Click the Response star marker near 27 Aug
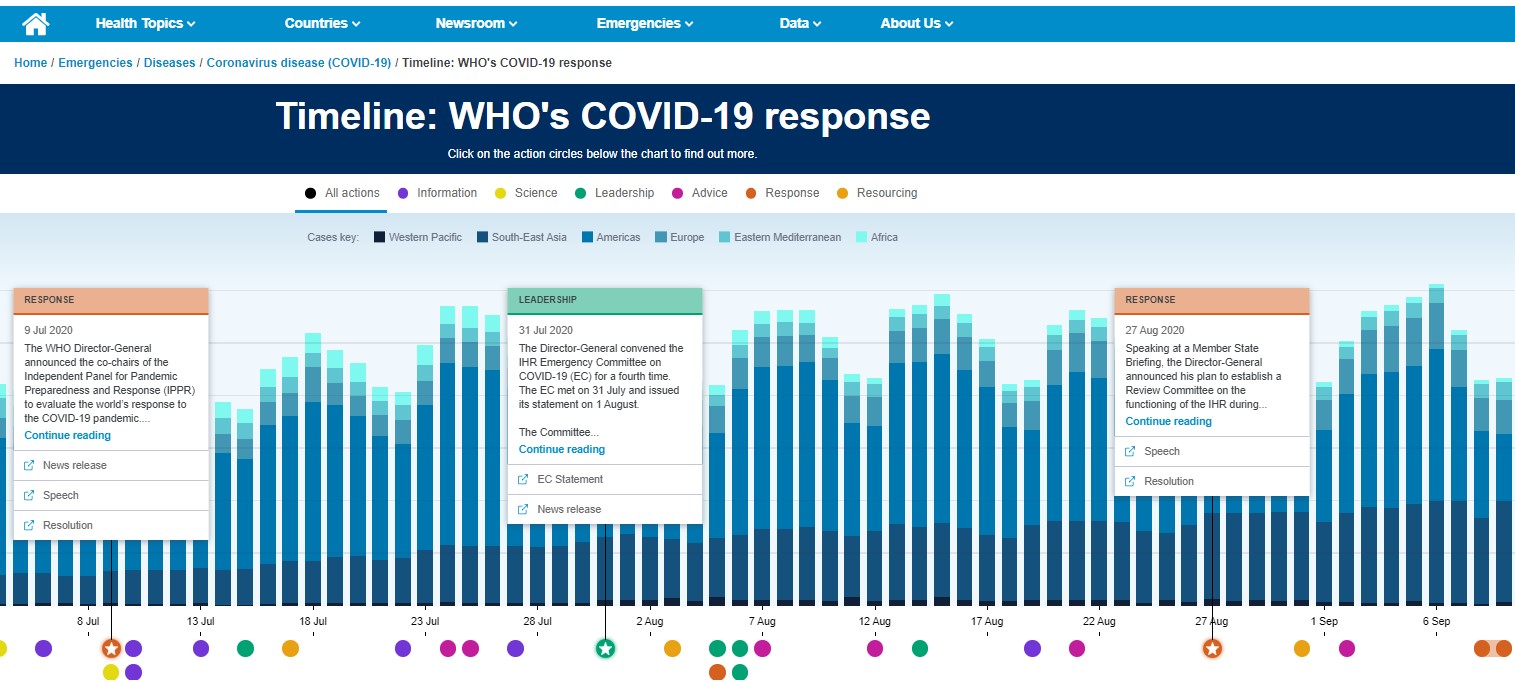Viewport: 1515px width, 682px height. 1212,648
